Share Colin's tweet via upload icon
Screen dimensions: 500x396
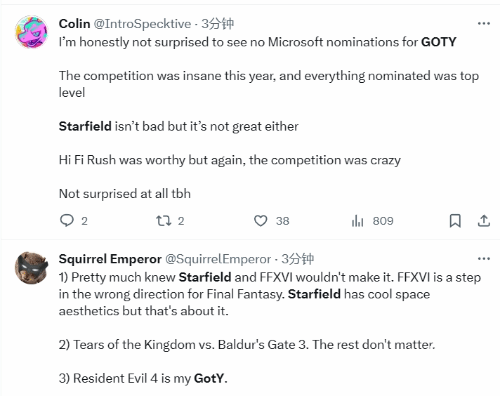(x=484, y=221)
